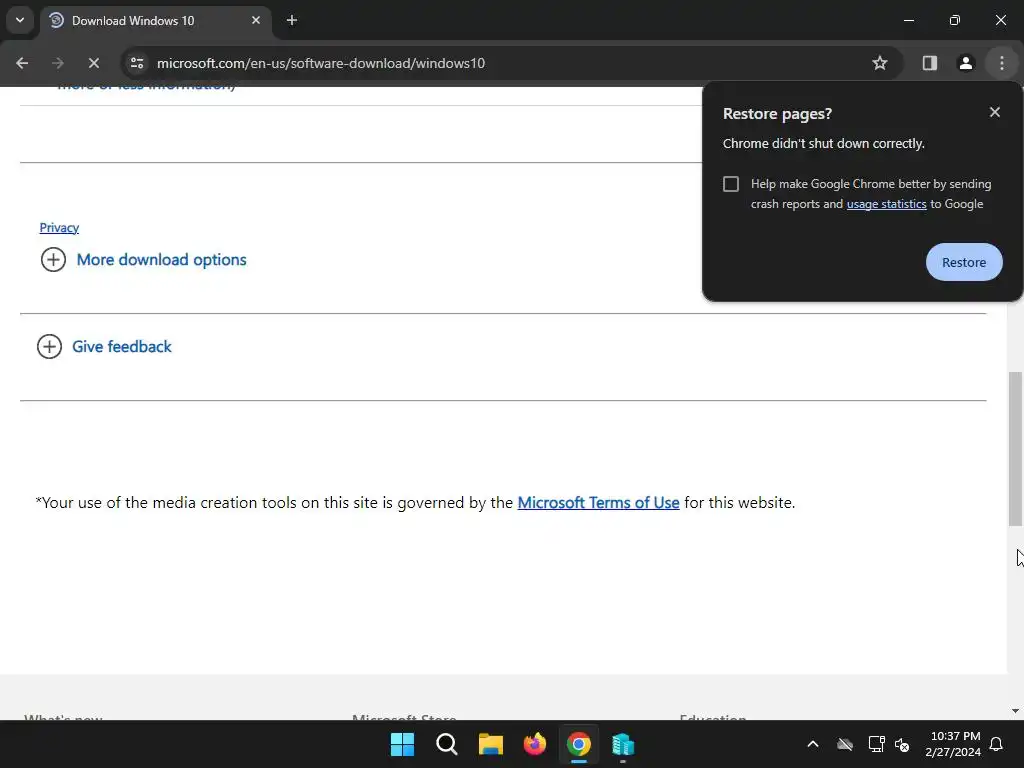1024x768 pixels.
Task: Click the address bar URL
Action: [x=321, y=63]
